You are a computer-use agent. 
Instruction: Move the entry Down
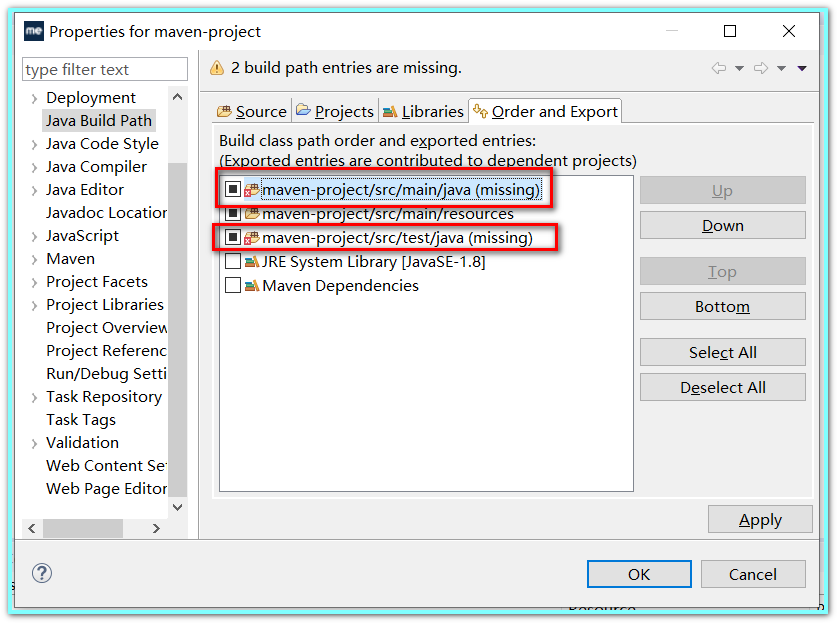(722, 225)
